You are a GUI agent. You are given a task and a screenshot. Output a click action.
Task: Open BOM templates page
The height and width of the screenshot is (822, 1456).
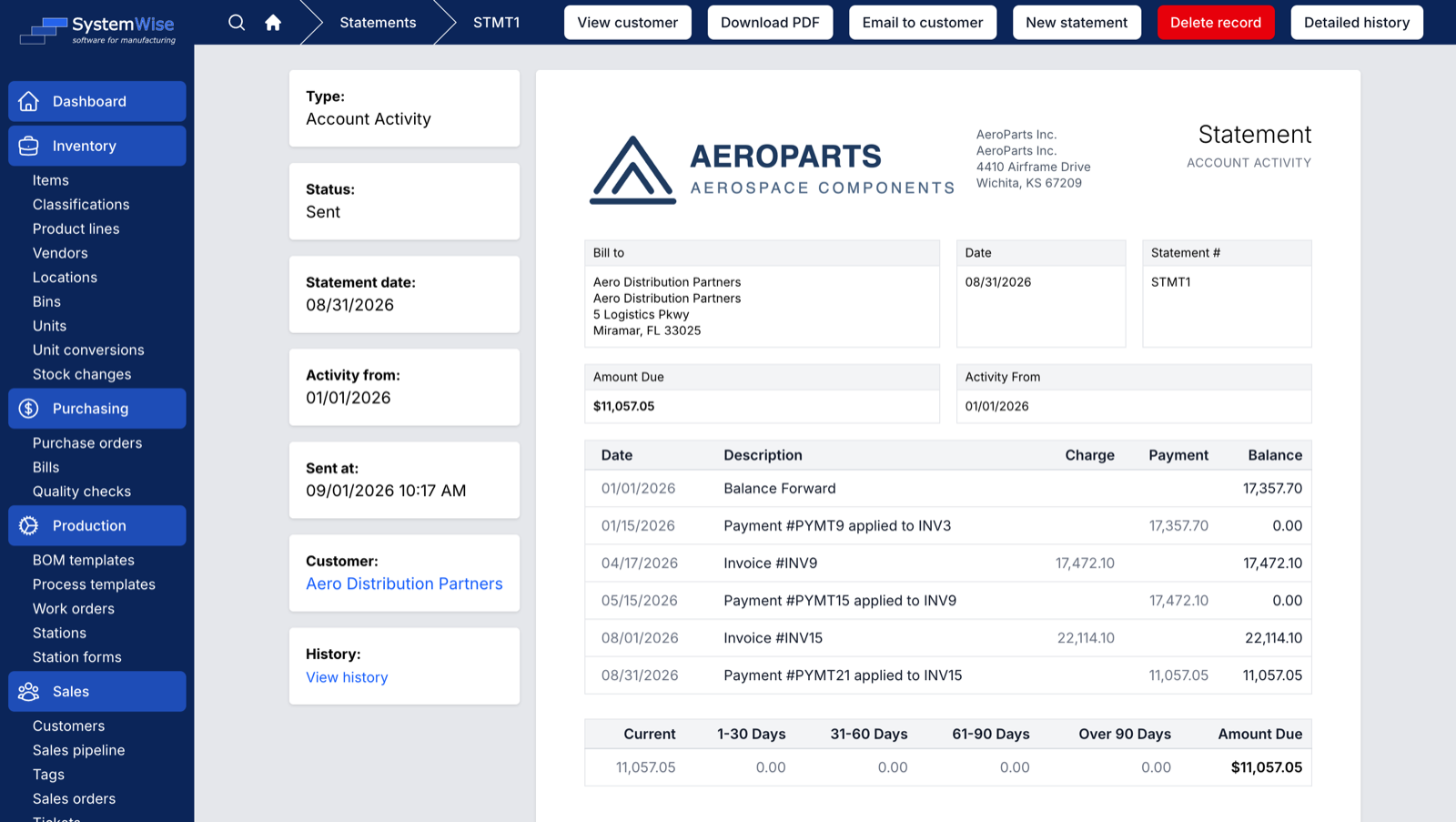point(84,560)
